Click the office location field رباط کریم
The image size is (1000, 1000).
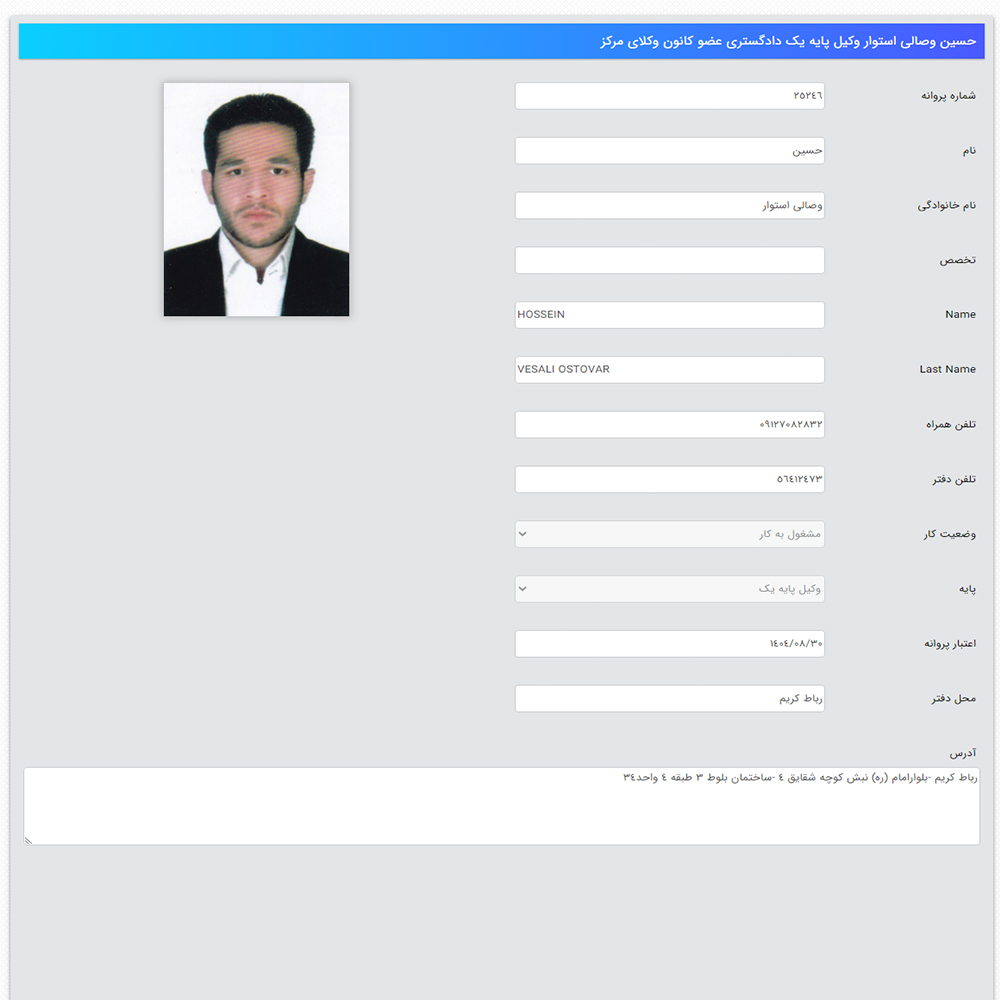point(670,699)
